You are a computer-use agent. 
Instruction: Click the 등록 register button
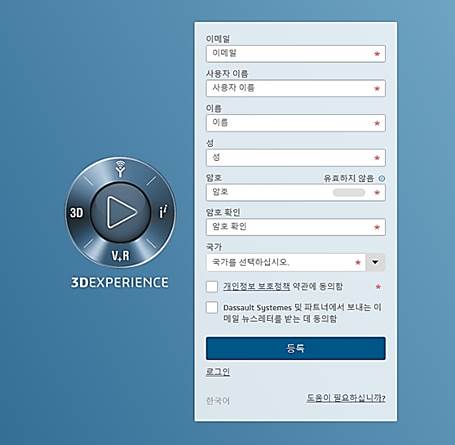296,348
